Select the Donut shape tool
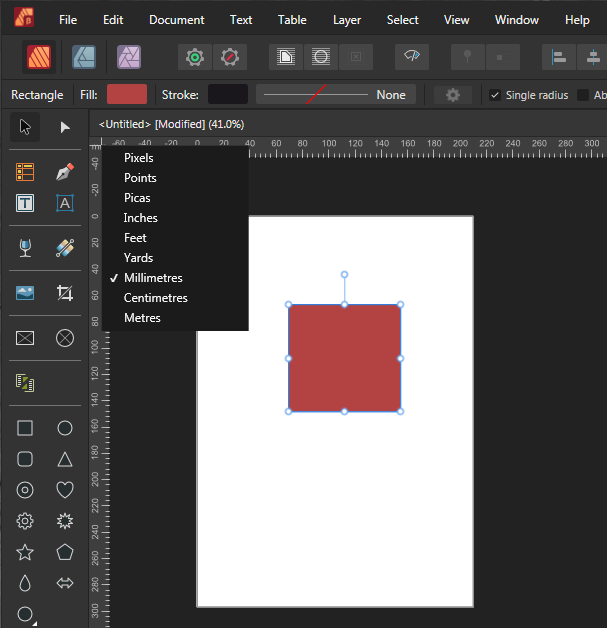Image resolution: width=607 pixels, height=628 pixels. tap(25, 490)
